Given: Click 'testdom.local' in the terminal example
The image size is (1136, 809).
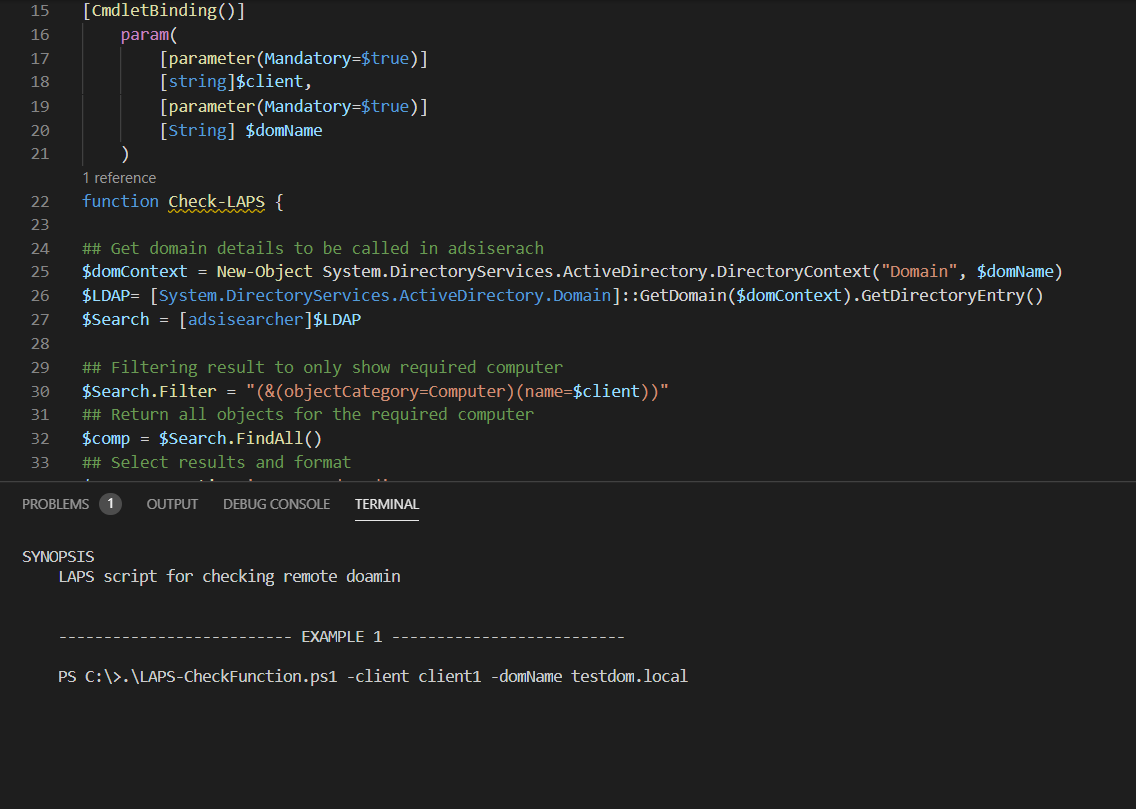Looking at the screenshot, I should (630, 676).
